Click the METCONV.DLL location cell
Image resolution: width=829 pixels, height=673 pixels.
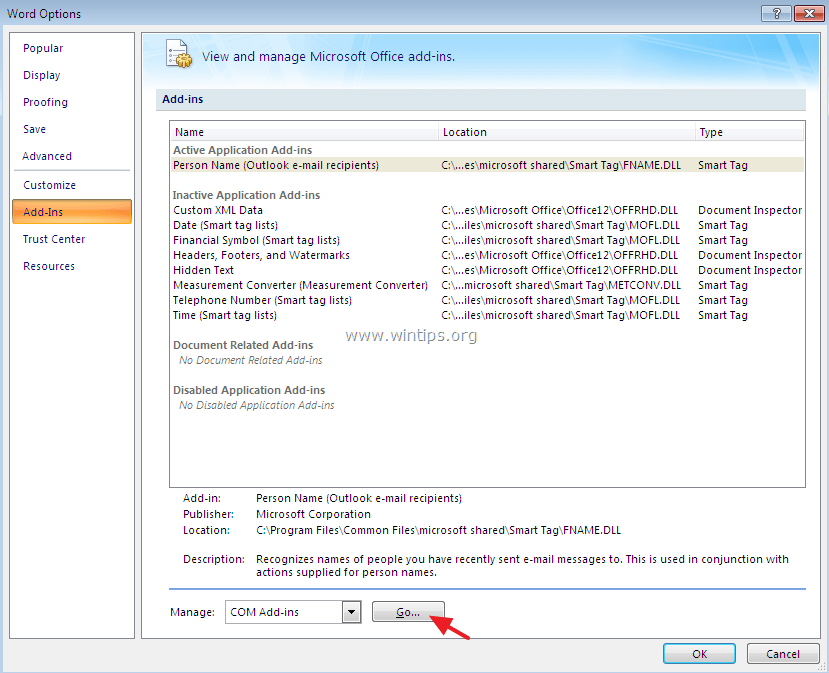pos(561,285)
